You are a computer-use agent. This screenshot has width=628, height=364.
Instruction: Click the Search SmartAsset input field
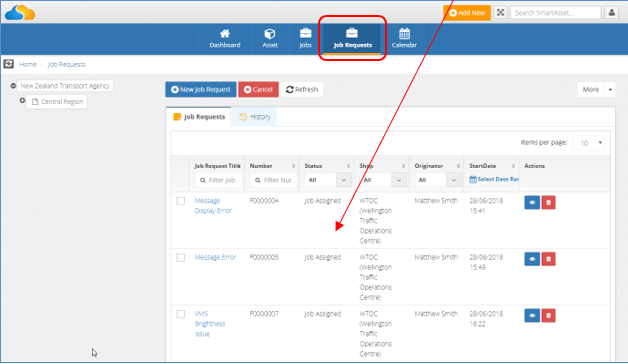(556, 13)
